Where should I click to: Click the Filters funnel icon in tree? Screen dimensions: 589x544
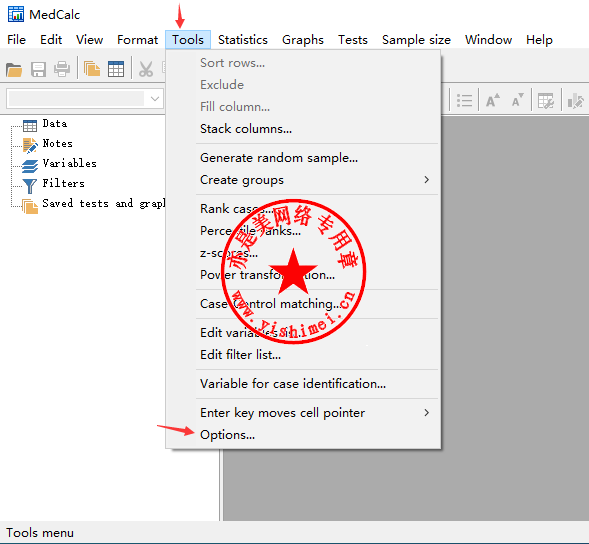[x=30, y=186]
